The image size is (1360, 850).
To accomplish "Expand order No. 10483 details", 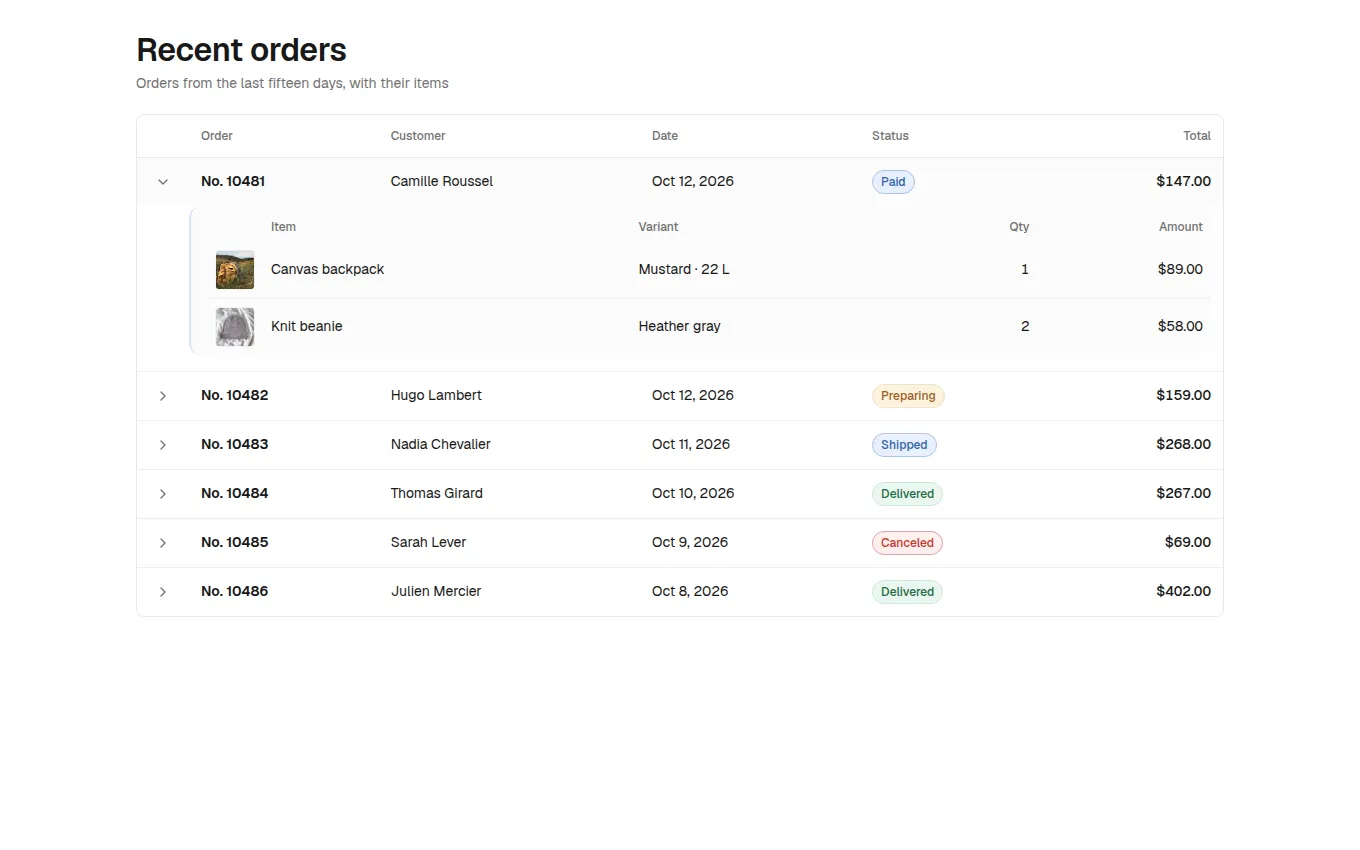I will (163, 445).
